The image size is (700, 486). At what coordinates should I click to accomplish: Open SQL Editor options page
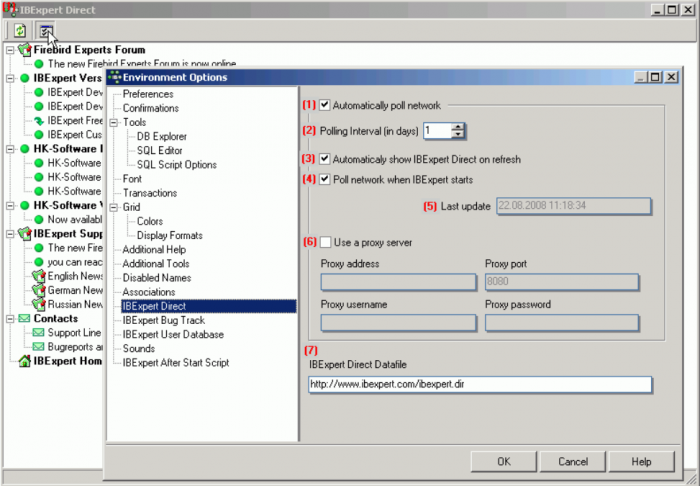tap(159, 150)
